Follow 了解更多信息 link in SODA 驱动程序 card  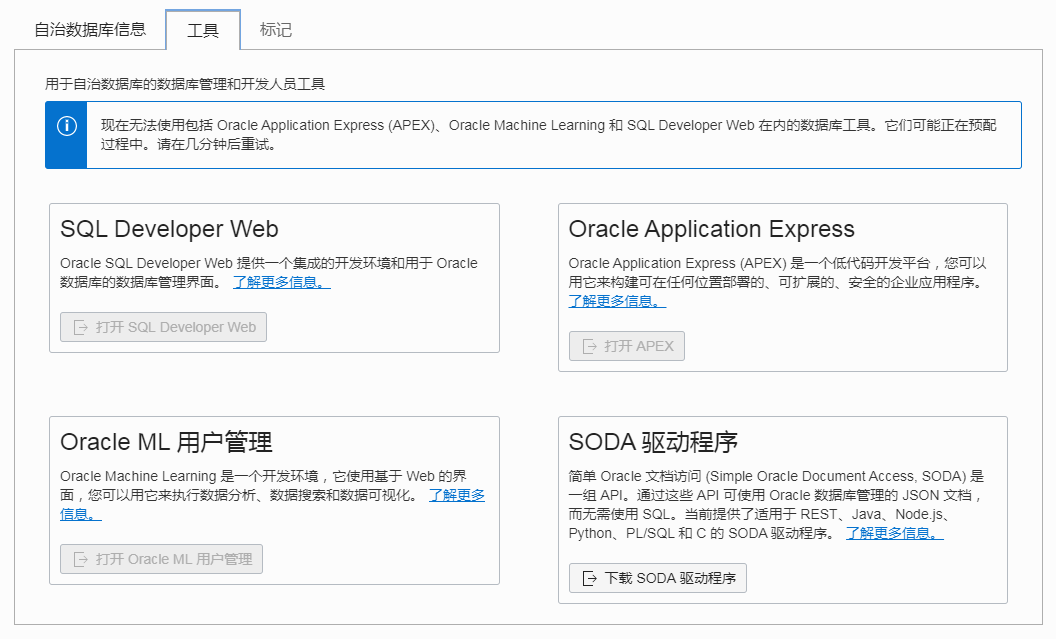893,533
